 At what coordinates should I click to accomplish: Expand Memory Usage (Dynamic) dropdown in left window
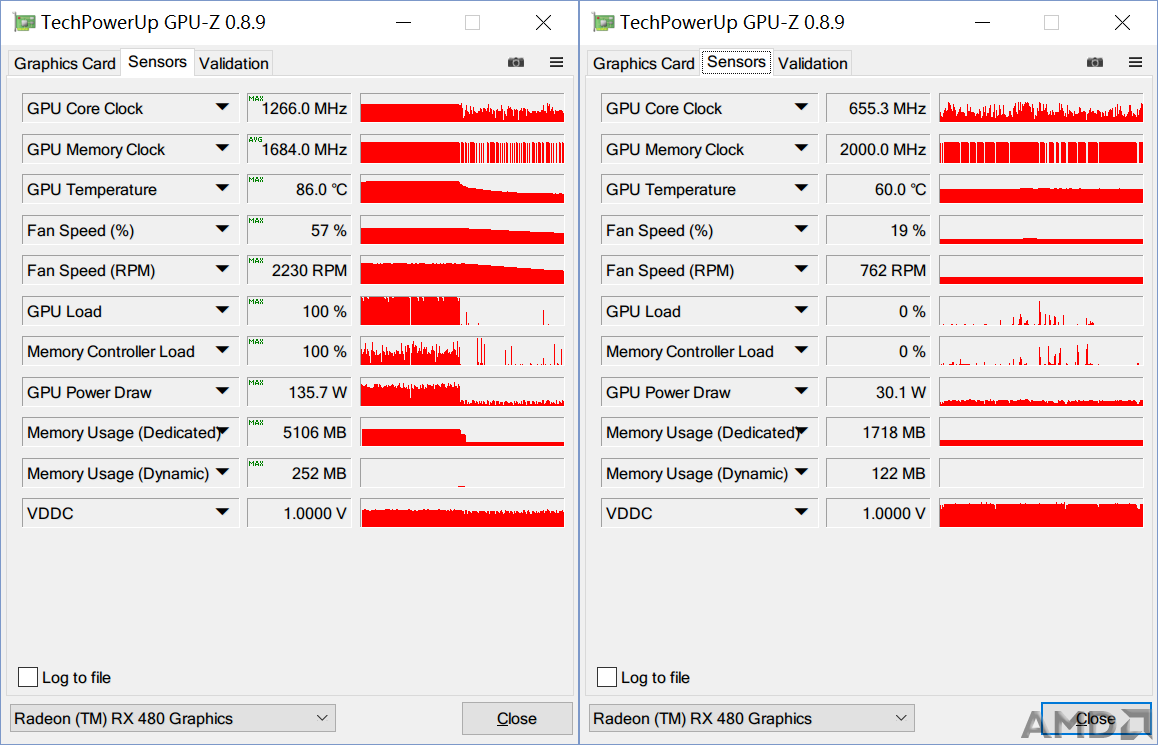click(x=222, y=473)
